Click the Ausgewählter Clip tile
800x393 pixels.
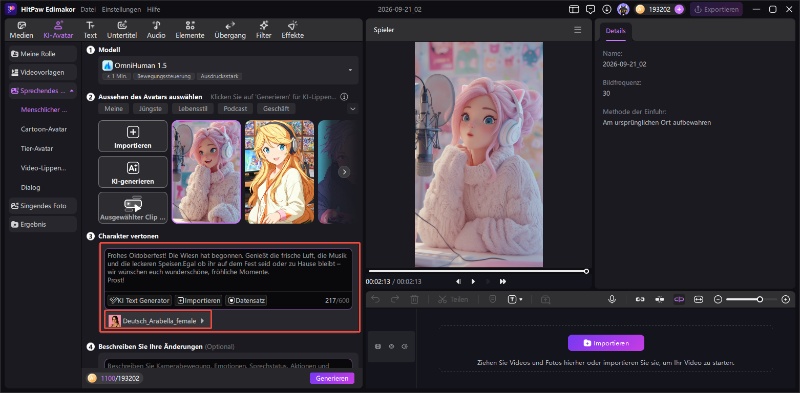tap(133, 208)
